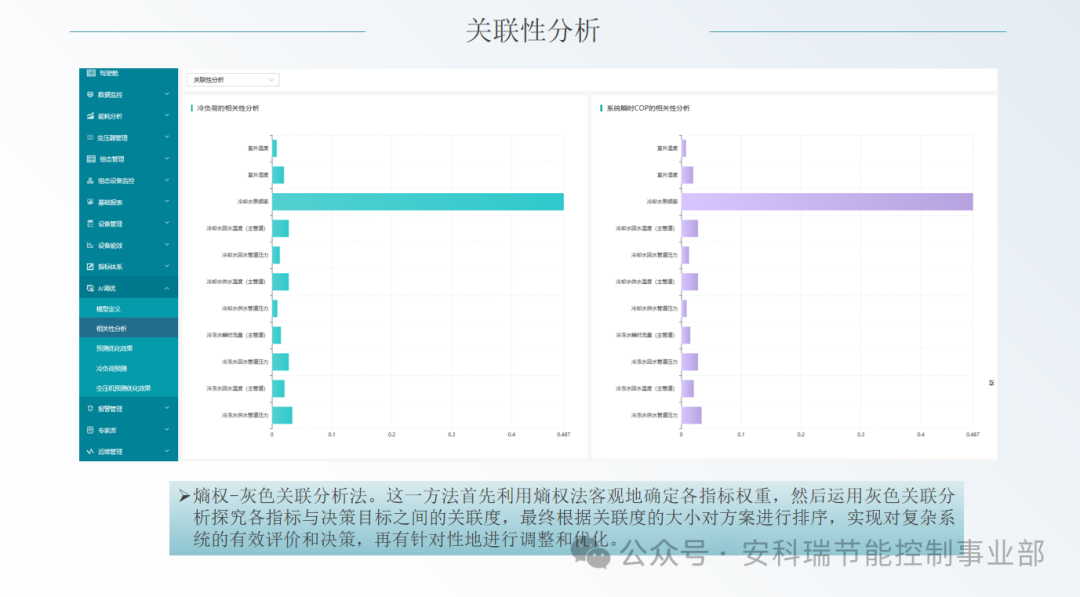Collapse the AI调优 menu chevron

[x=167, y=288]
